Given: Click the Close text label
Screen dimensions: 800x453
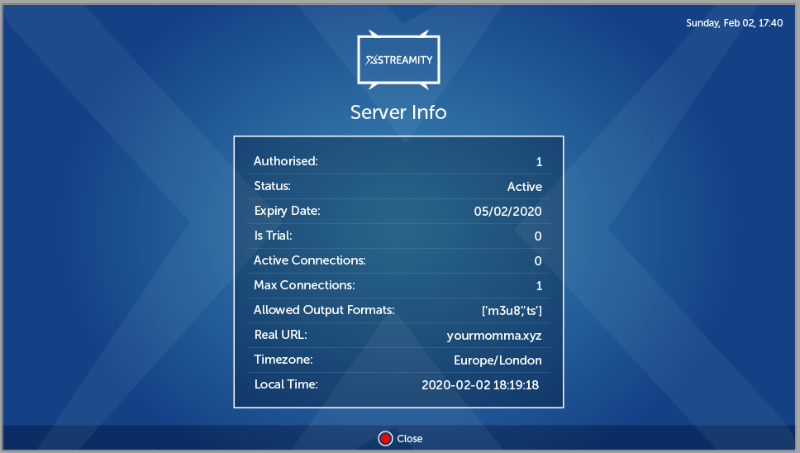Looking at the screenshot, I should pyautogui.click(x=410, y=438).
